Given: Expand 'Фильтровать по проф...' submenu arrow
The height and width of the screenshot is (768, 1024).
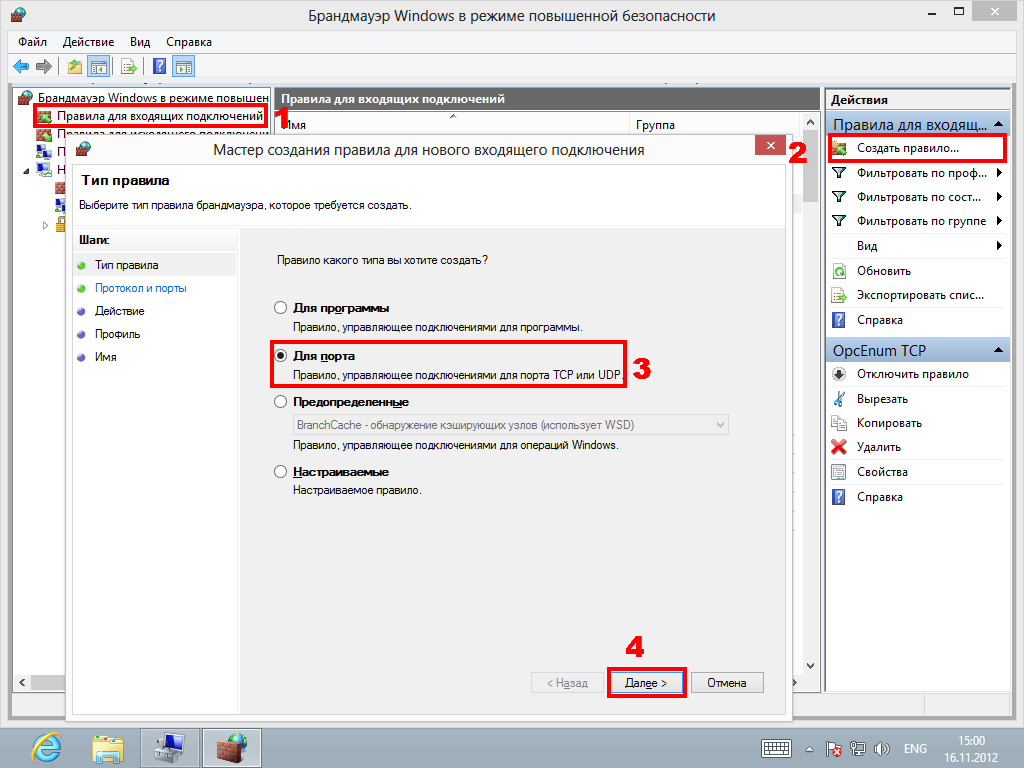Looking at the screenshot, I should point(999,173).
